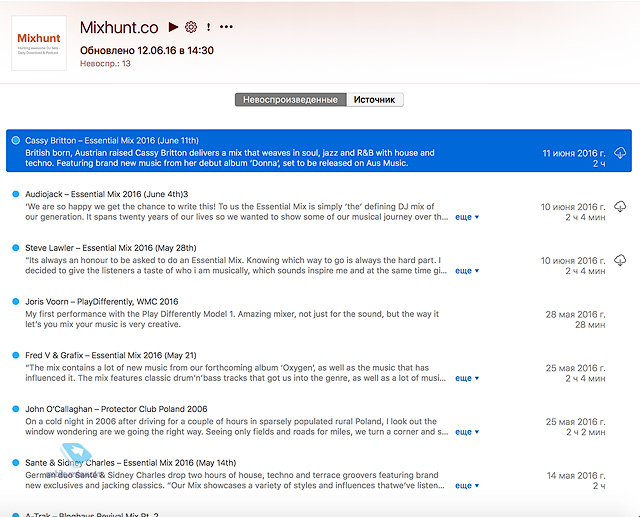
Task: Toggle unplayed dot for John O'Callaghan episode
Action: click(16, 409)
